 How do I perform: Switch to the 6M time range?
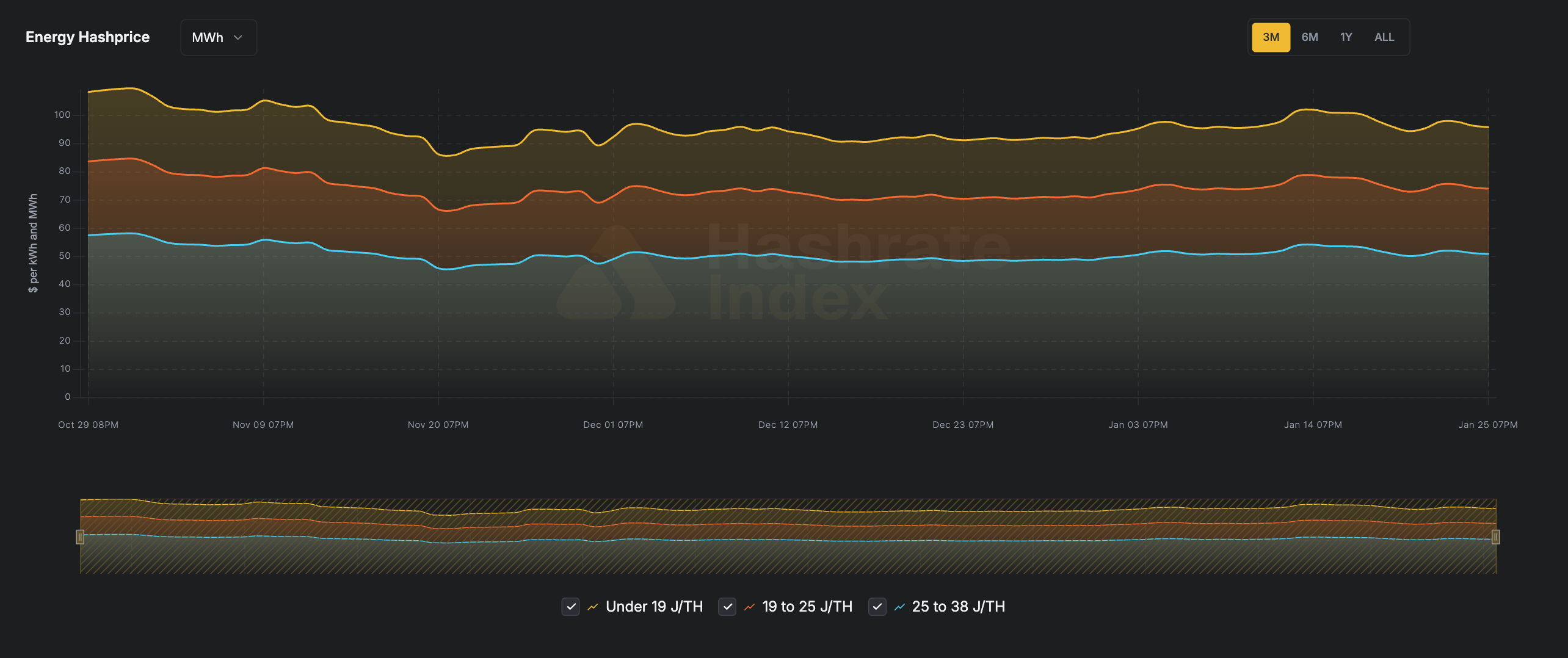click(1309, 37)
